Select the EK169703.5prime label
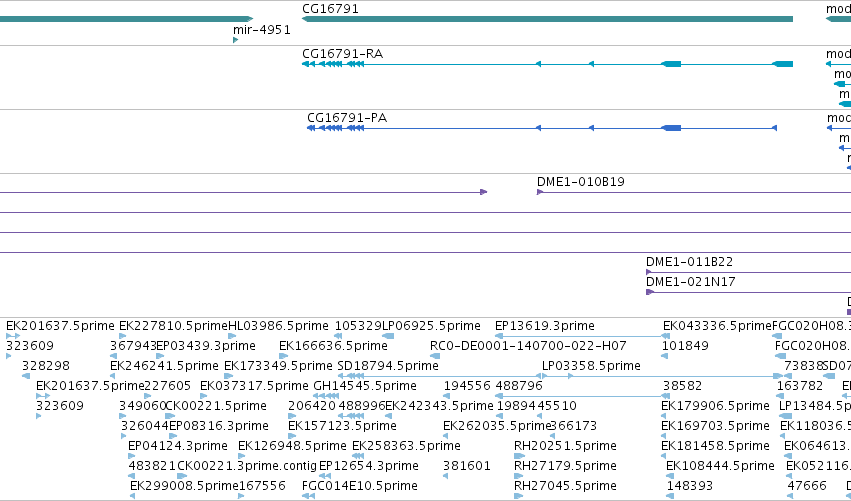 pos(715,426)
